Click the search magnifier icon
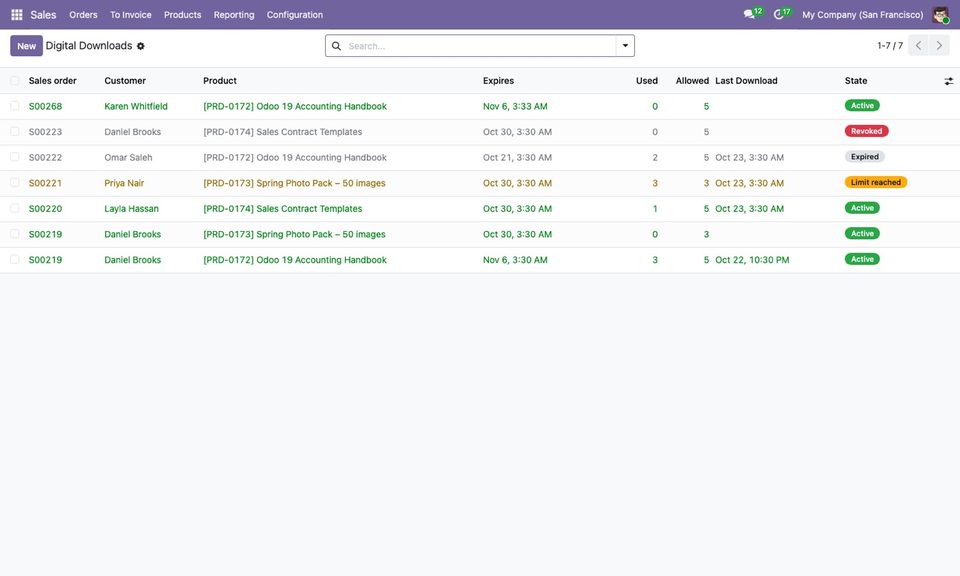The width and height of the screenshot is (960, 576). pyautogui.click(x=336, y=46)
